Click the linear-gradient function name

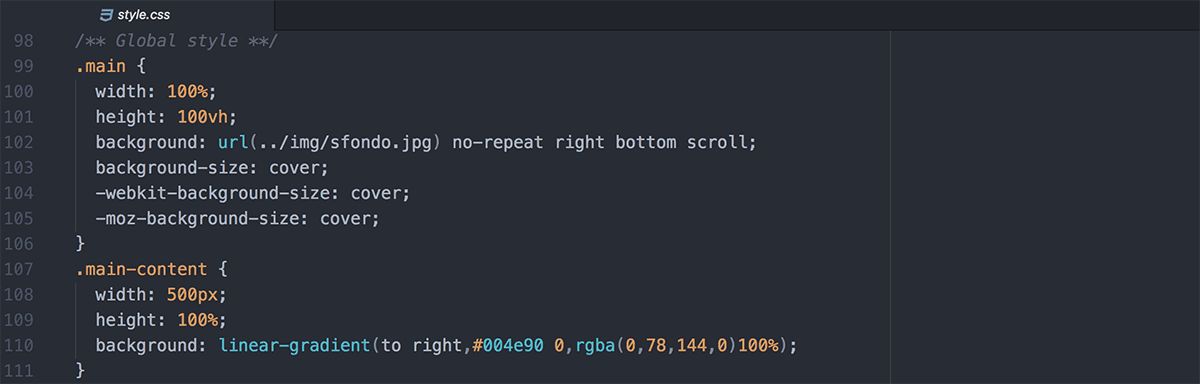click(x=294, y=345)
